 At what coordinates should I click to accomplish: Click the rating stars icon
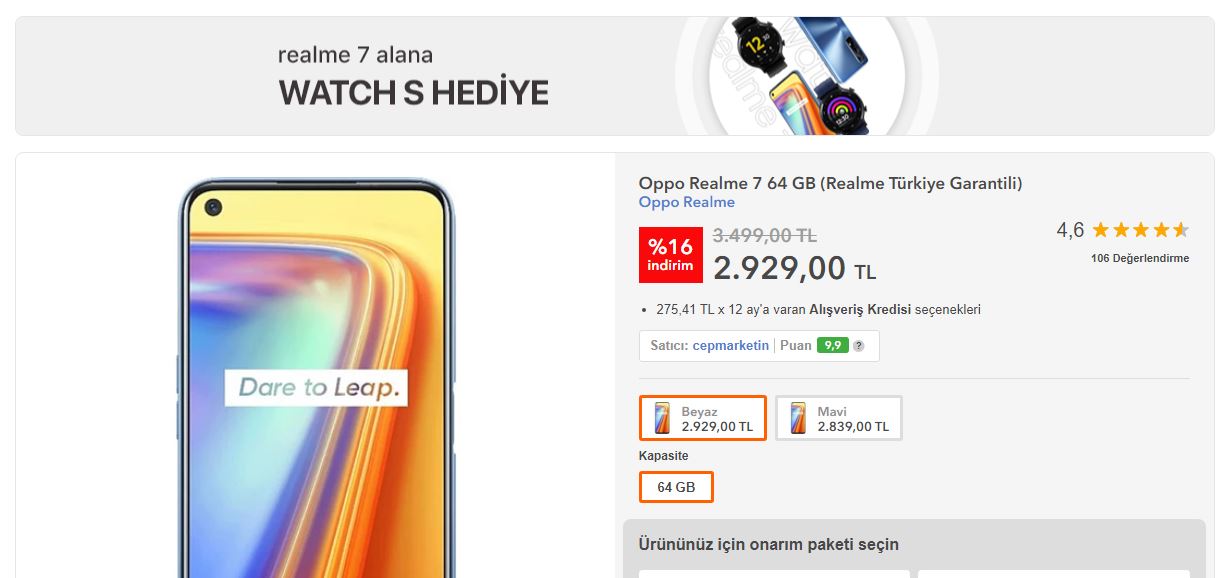tap(1140, 230)
